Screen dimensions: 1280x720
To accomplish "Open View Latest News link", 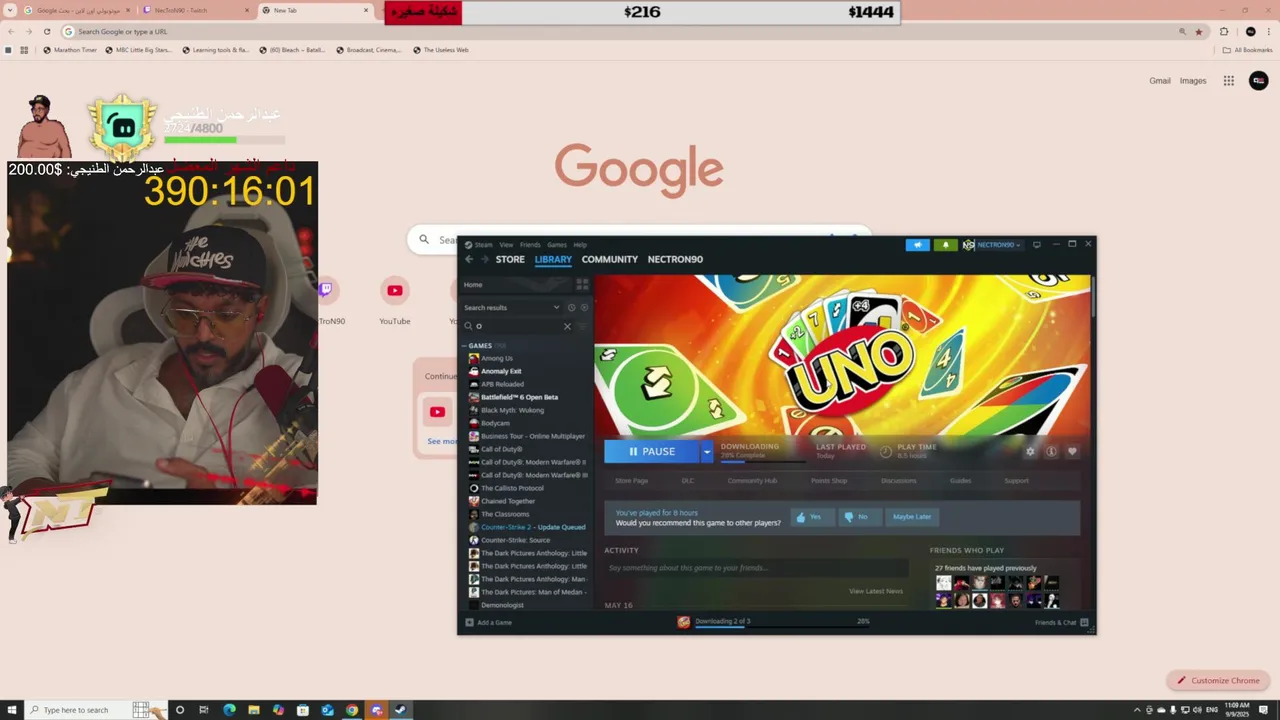I will point(876,591).
